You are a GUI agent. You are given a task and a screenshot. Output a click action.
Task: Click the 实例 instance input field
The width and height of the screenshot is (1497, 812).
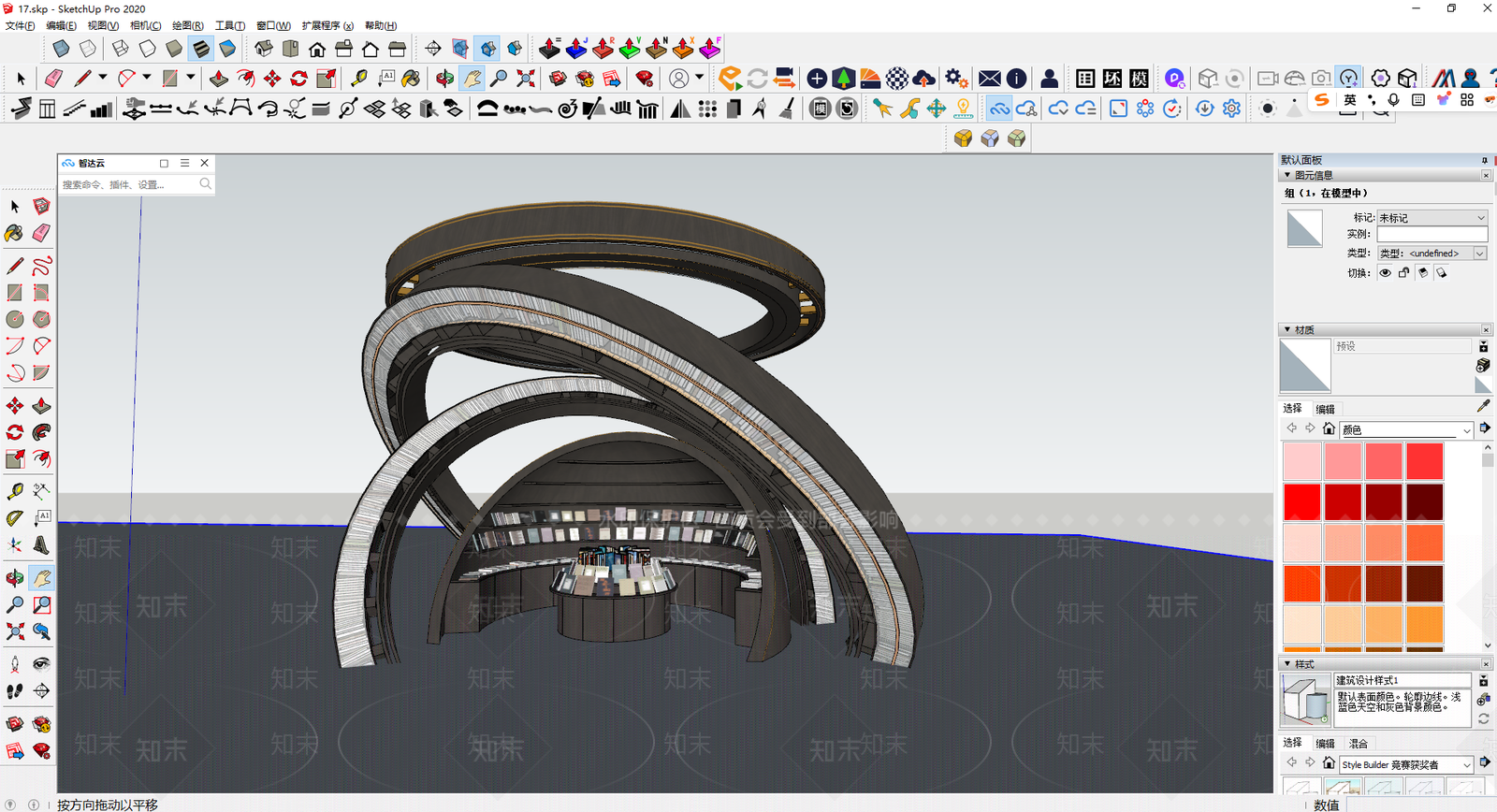(1432, 234)
